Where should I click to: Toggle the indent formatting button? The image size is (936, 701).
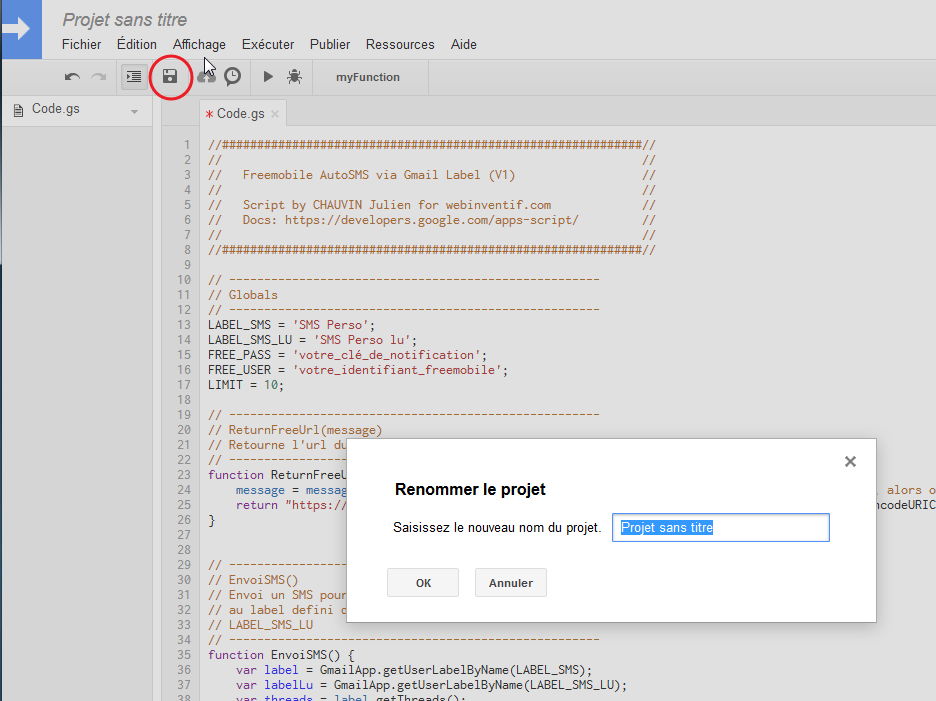tap(134, 77)
